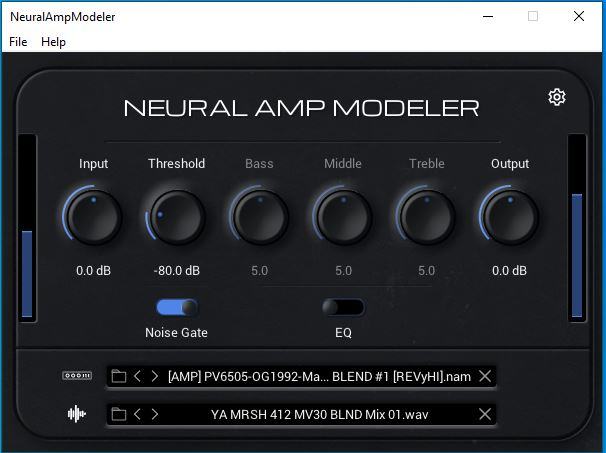Click the output level meter

pos(577,228)
